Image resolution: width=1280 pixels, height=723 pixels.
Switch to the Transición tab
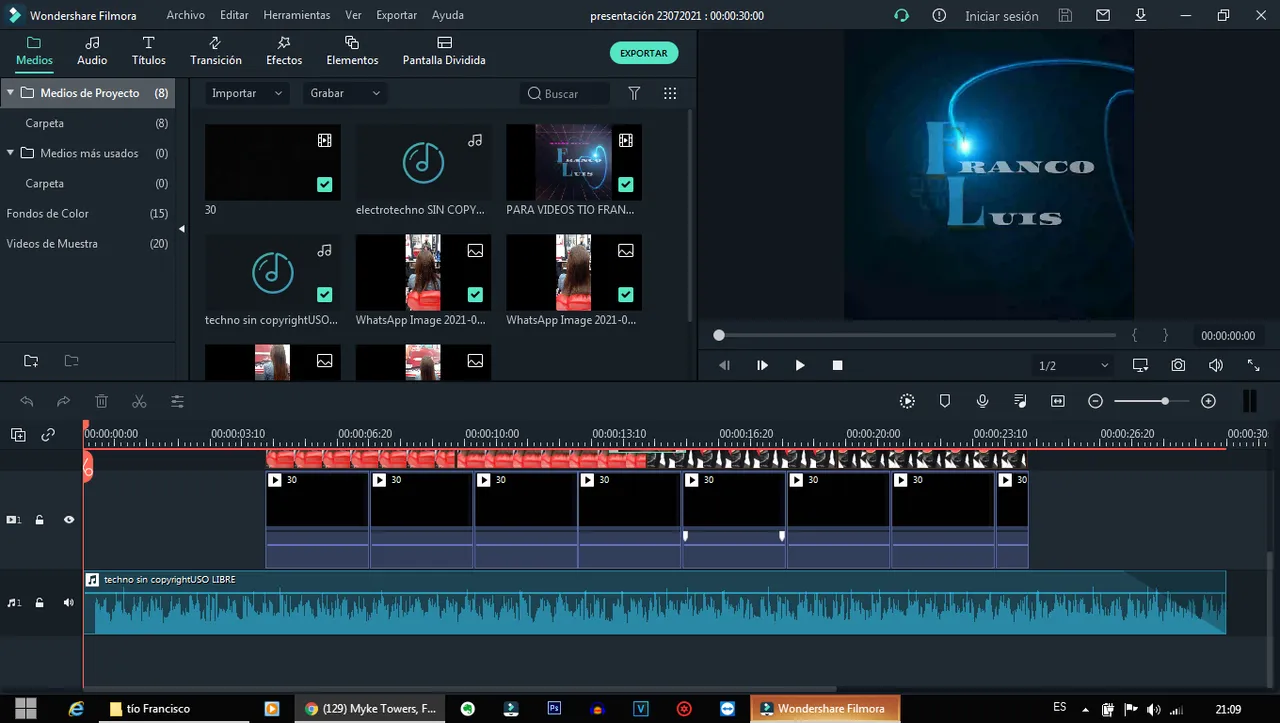[216, 51]
